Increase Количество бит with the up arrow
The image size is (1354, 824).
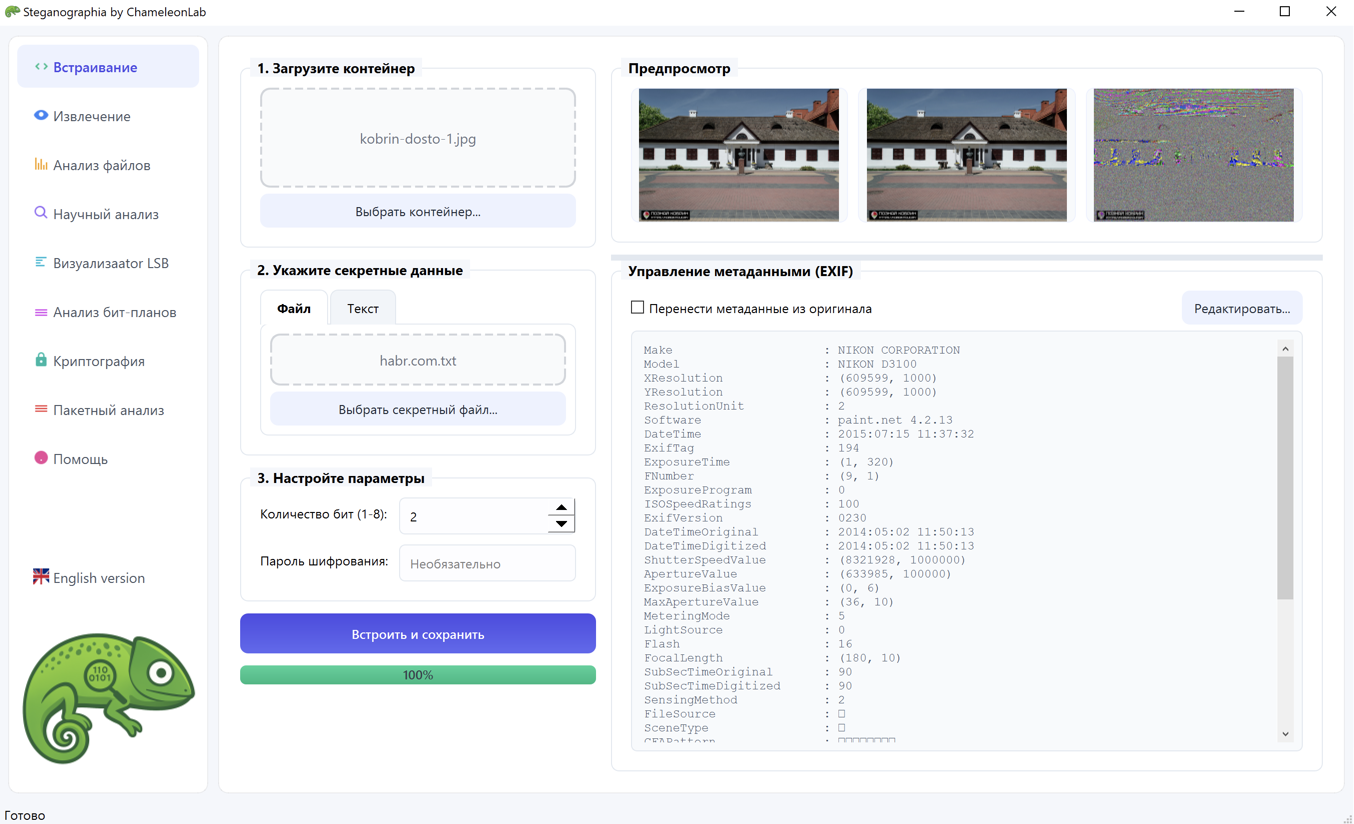coord(561,506)
